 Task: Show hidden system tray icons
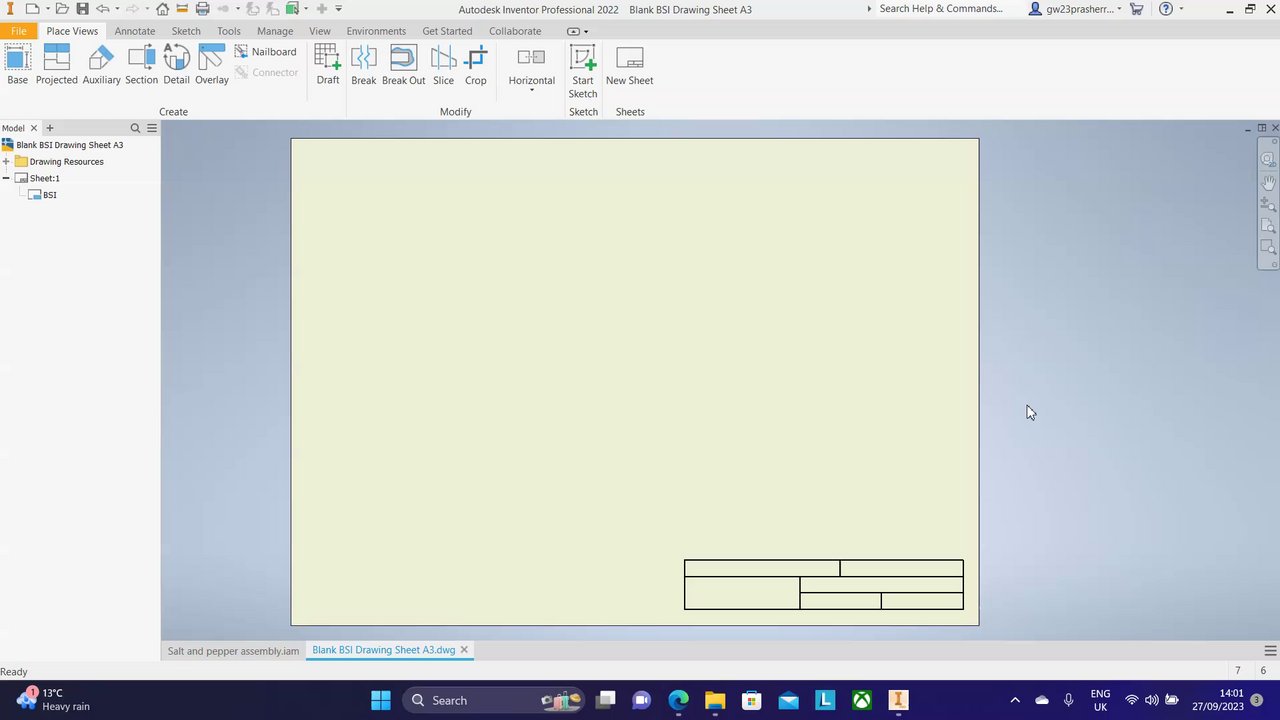click(x=1015, y=700)
